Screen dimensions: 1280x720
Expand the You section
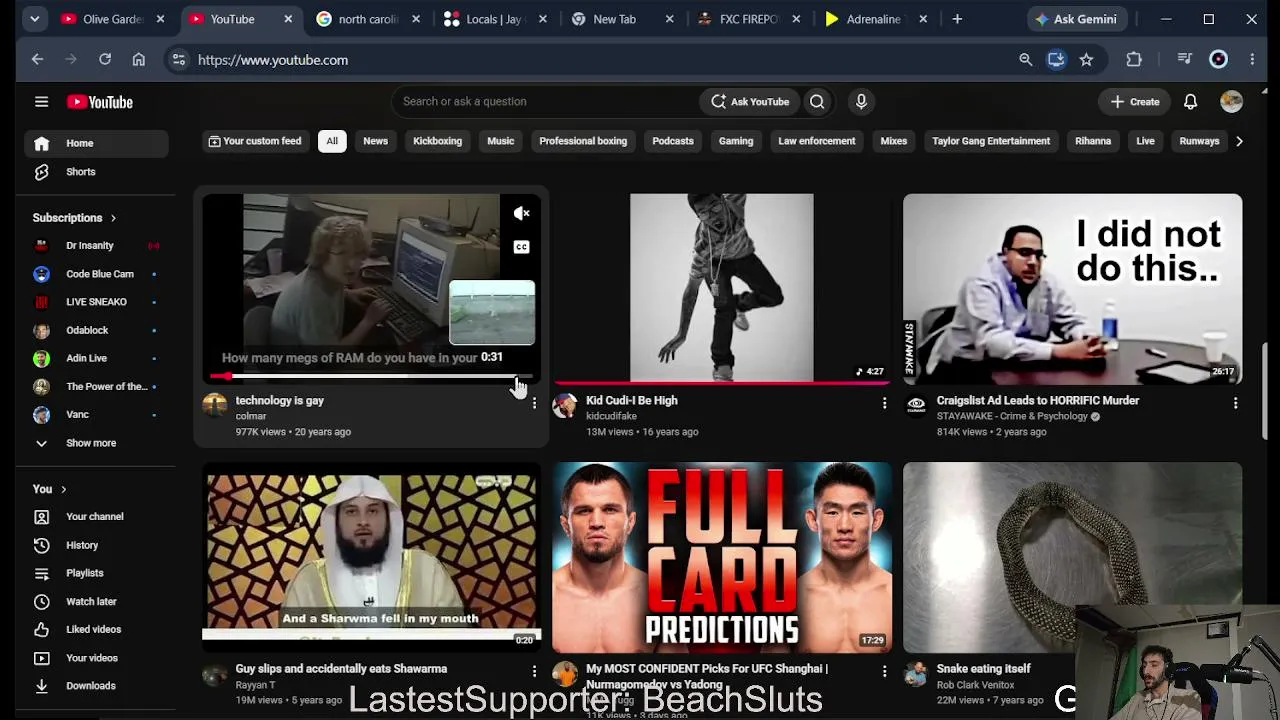click(49, 489)
